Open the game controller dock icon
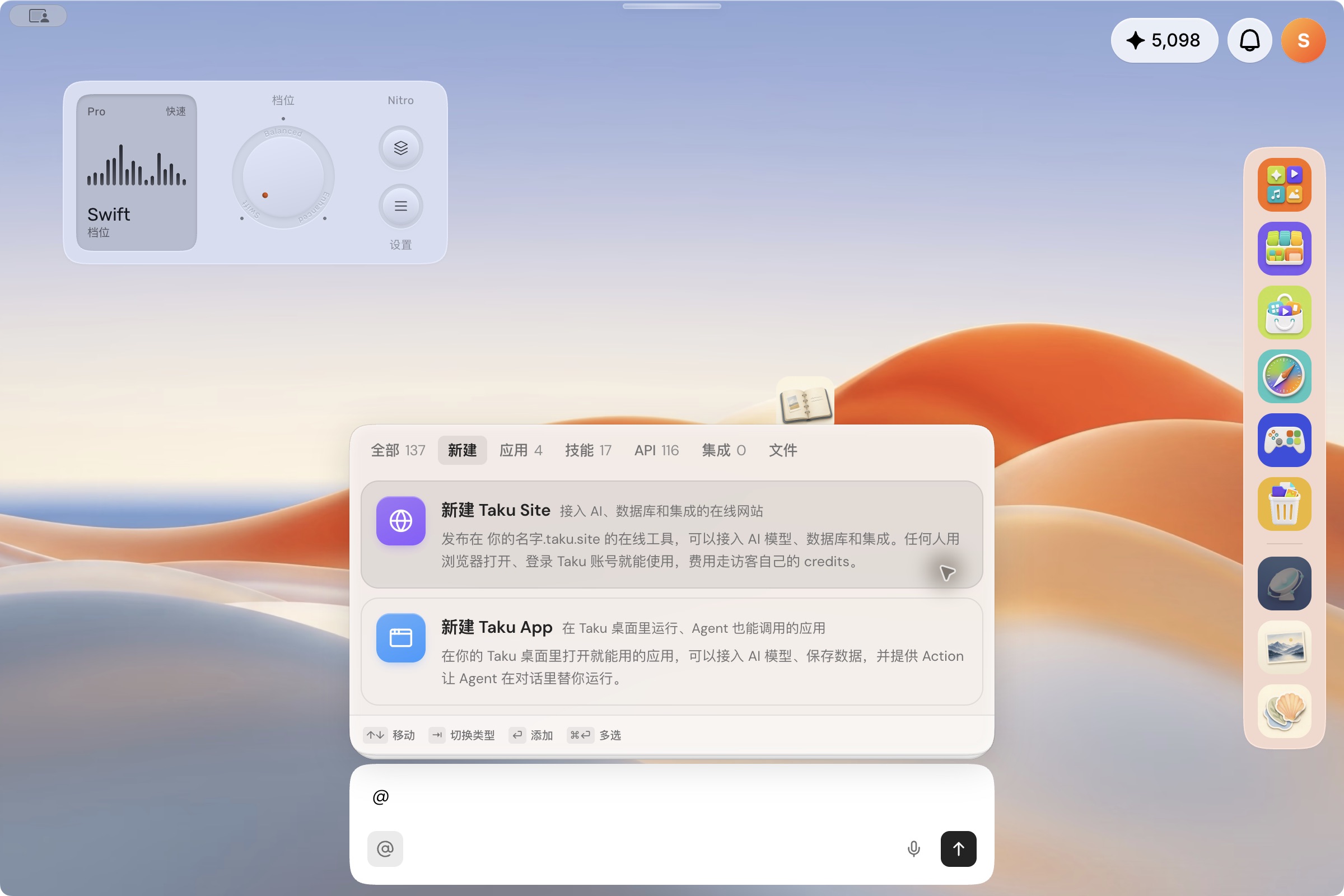The image size is (1344, 896). (1284, 440)
